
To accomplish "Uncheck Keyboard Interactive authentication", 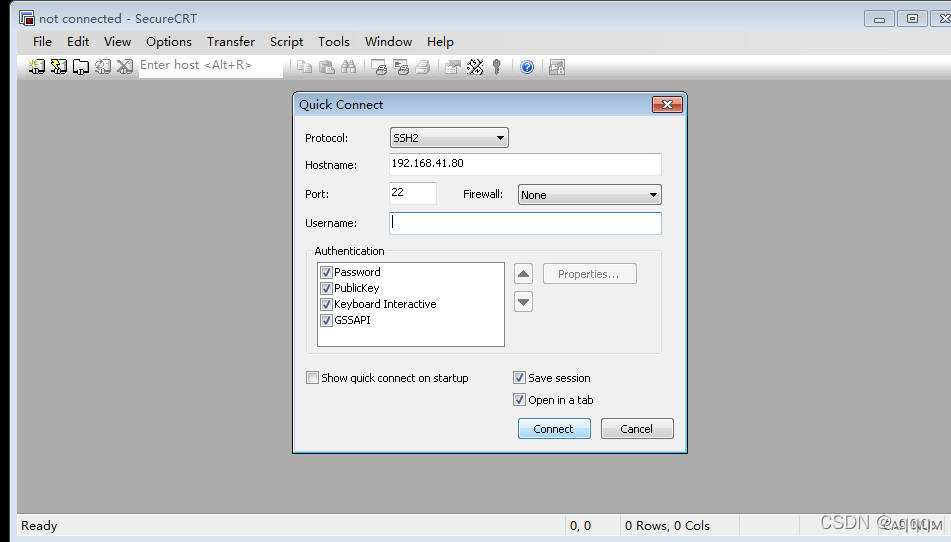I will pos(326,304).
